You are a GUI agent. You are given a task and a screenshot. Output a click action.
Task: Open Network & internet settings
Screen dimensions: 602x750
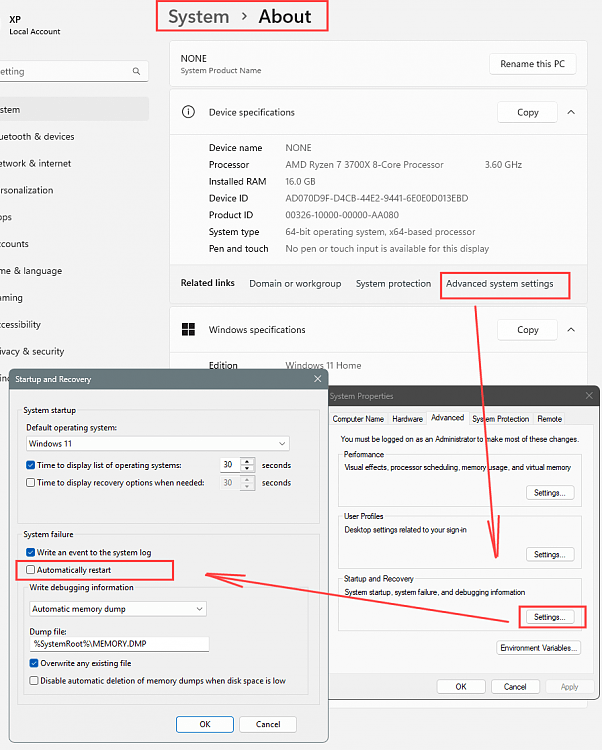(x=36, y=163)
